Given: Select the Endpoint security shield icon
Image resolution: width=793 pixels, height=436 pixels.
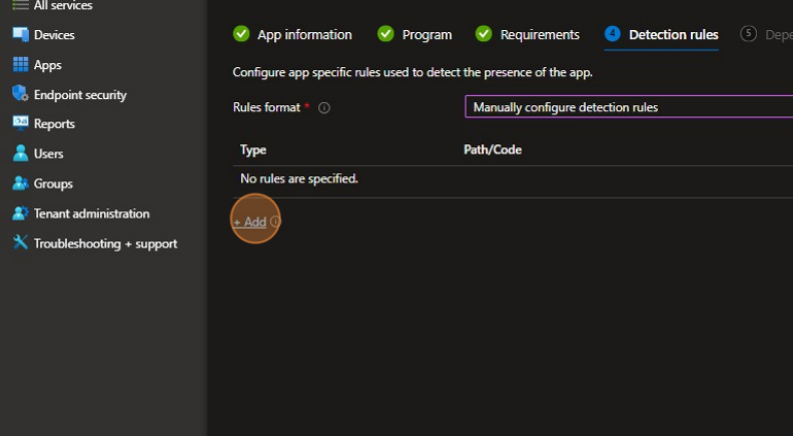Looking at the screenshot, I should (x=20, y=94).
